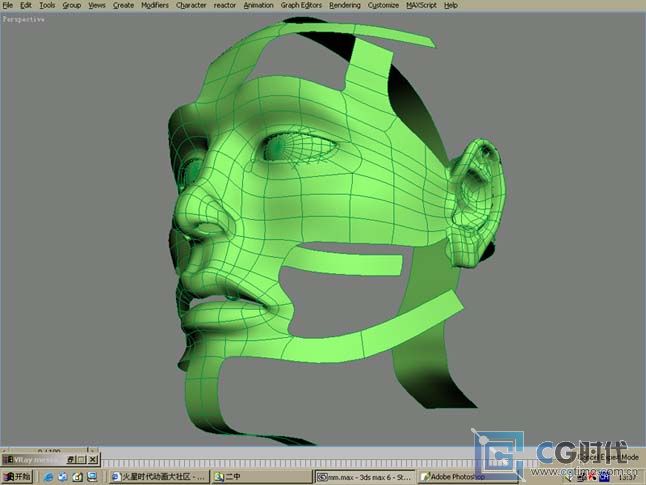Click the Cancel Expert Mode button
The height and width of the screenshot is (485, 646).
coord(609,457)
